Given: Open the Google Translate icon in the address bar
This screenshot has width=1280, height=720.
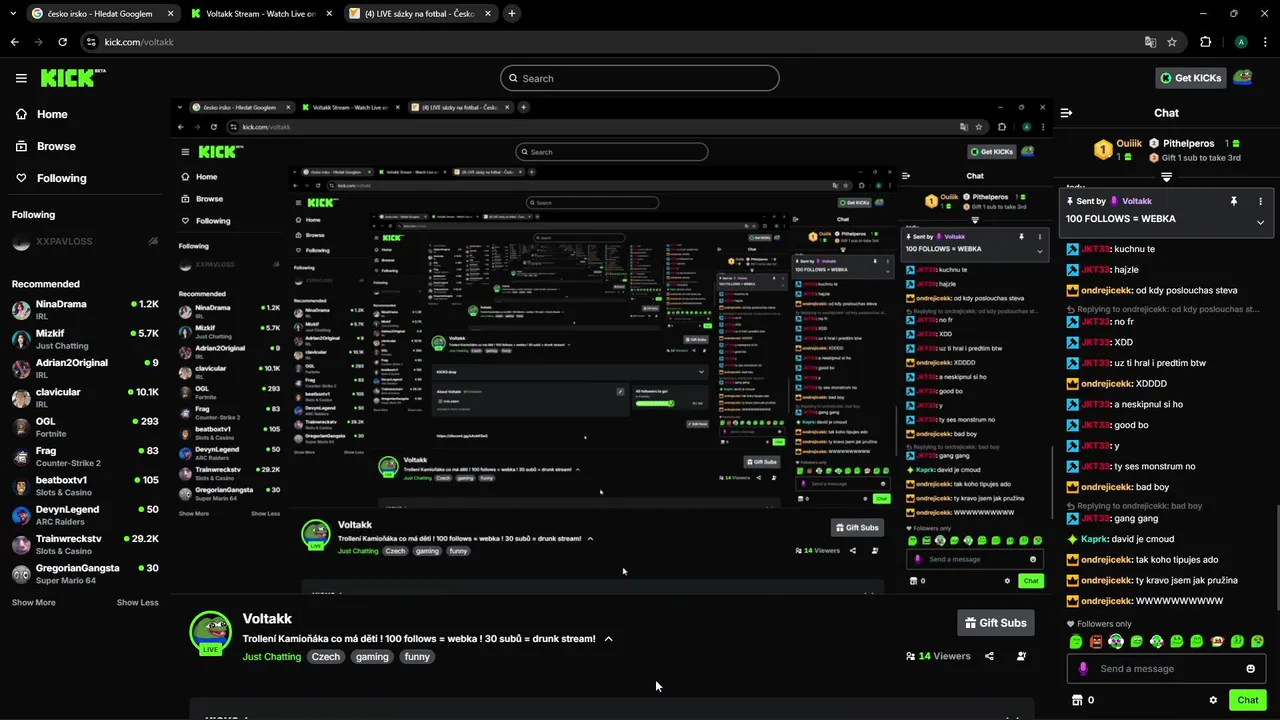Looking at the screenshot, I should pyautogui.click(x=1150, y=42).
